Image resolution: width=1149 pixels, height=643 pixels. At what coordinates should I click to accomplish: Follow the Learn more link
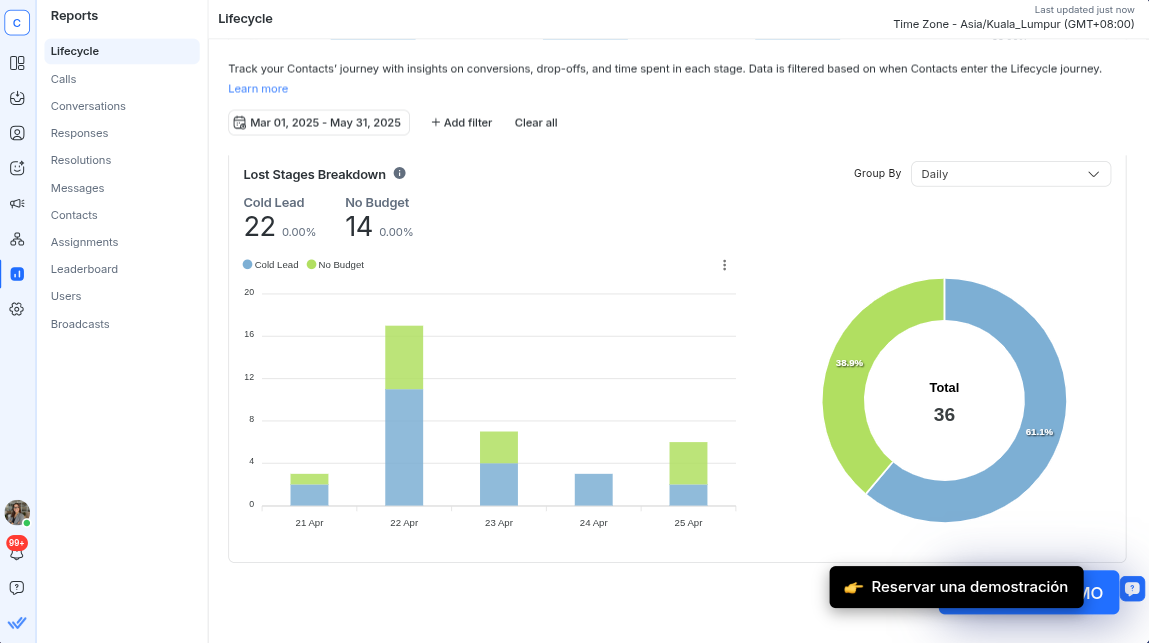point(258,89)
